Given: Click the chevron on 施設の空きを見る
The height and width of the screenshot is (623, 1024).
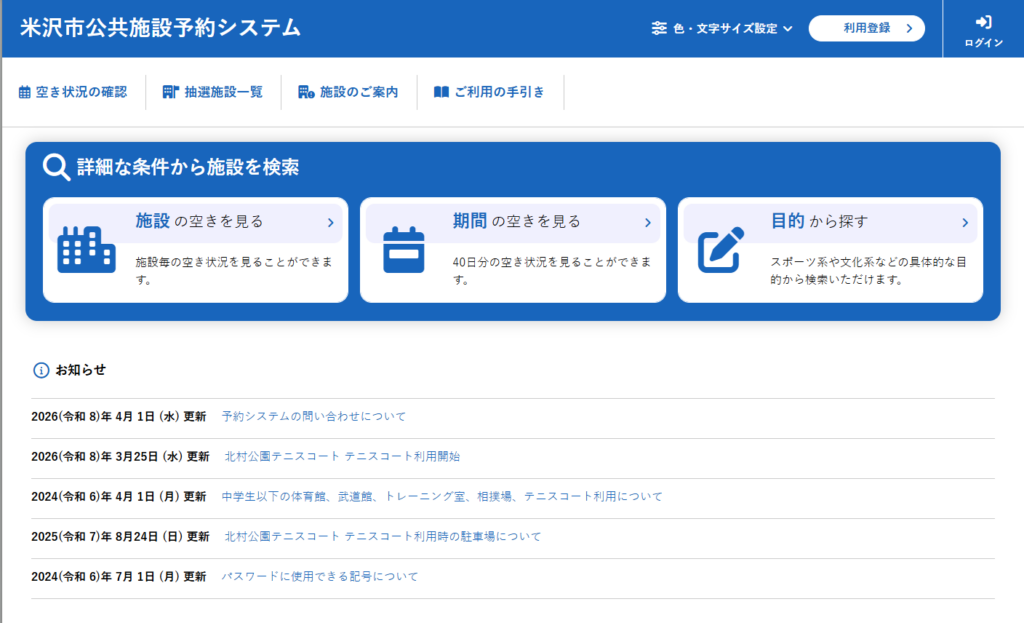Looking at the screenshot, I should click(x=331, y=223).
